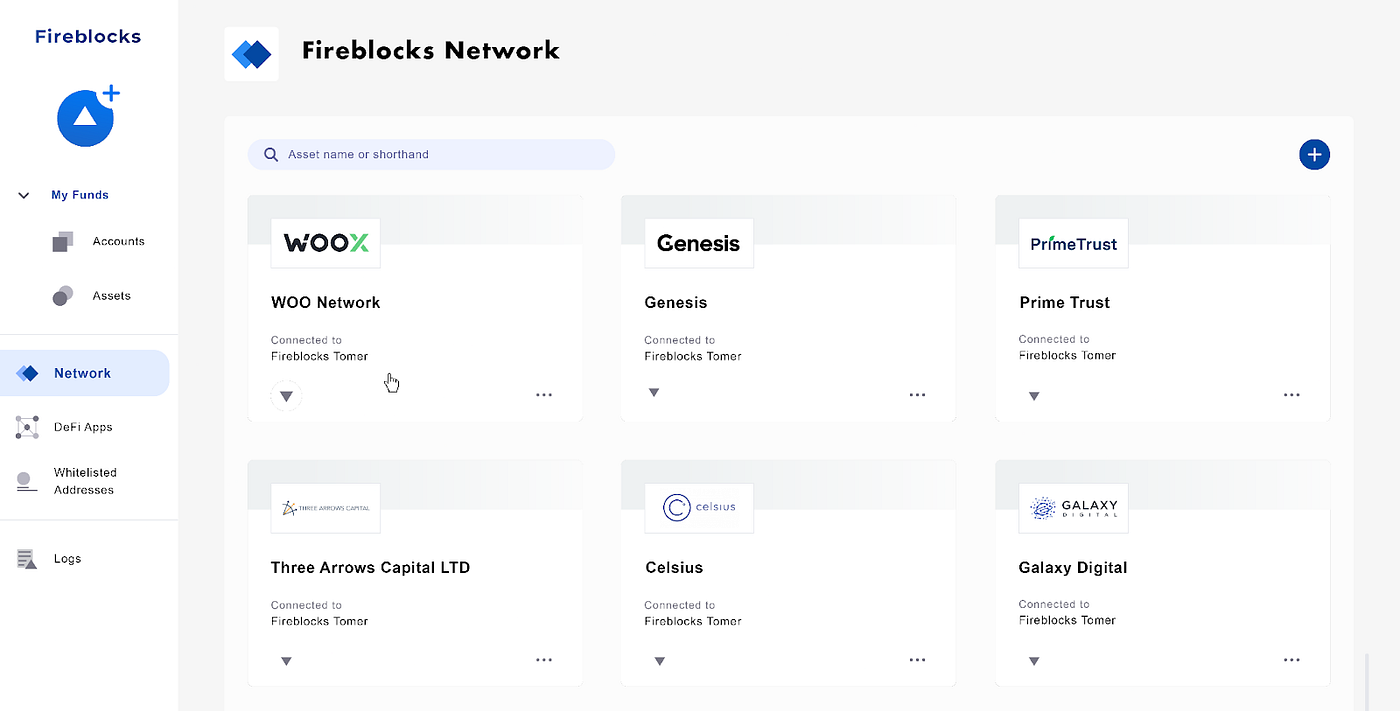Click the Genesis logo thumbnail
1400x711 pixels.
(x=698, y=243)
